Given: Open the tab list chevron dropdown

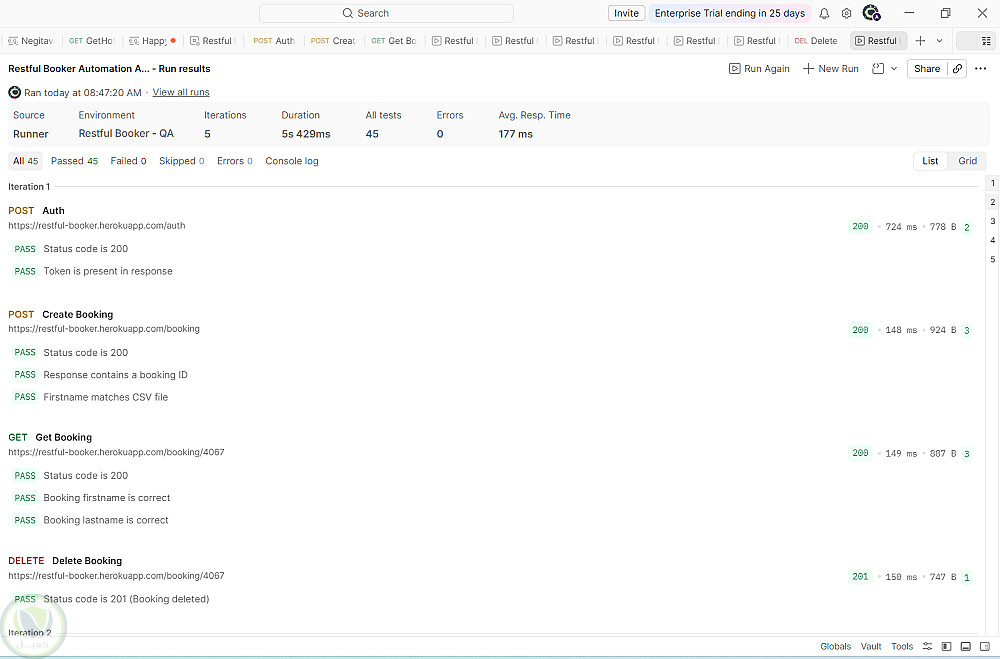Looking at the screenshot, I should 939,41.
